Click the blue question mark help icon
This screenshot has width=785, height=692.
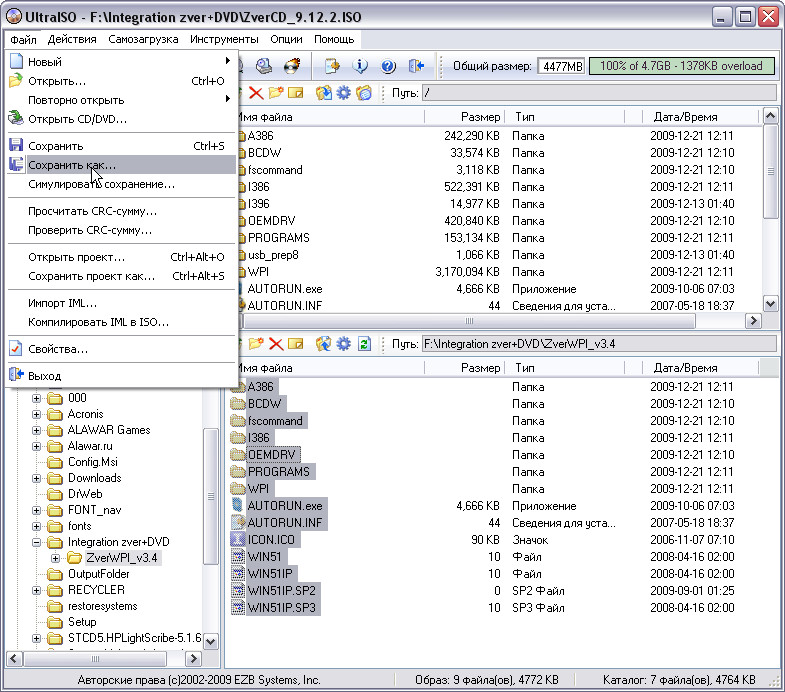388,66
